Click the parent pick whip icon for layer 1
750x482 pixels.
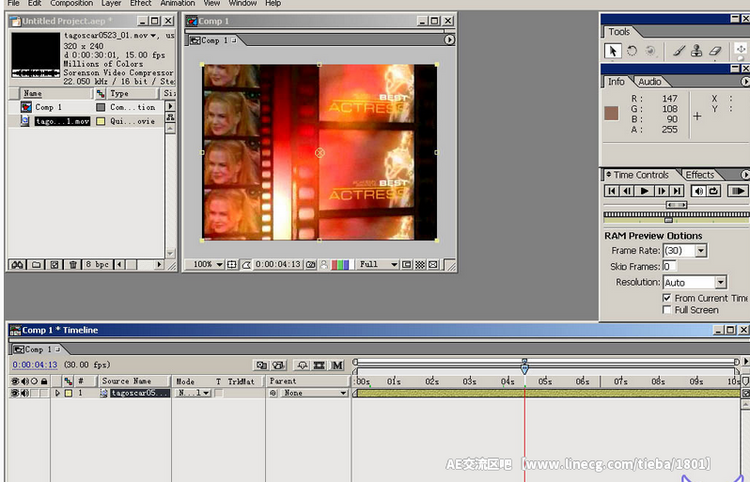(x=273, y=393)
